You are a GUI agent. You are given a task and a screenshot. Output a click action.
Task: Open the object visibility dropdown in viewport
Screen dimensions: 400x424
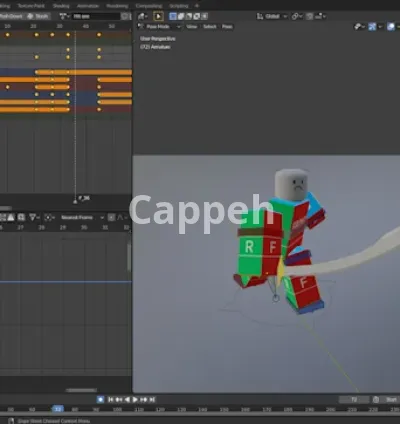pos(359,26)
